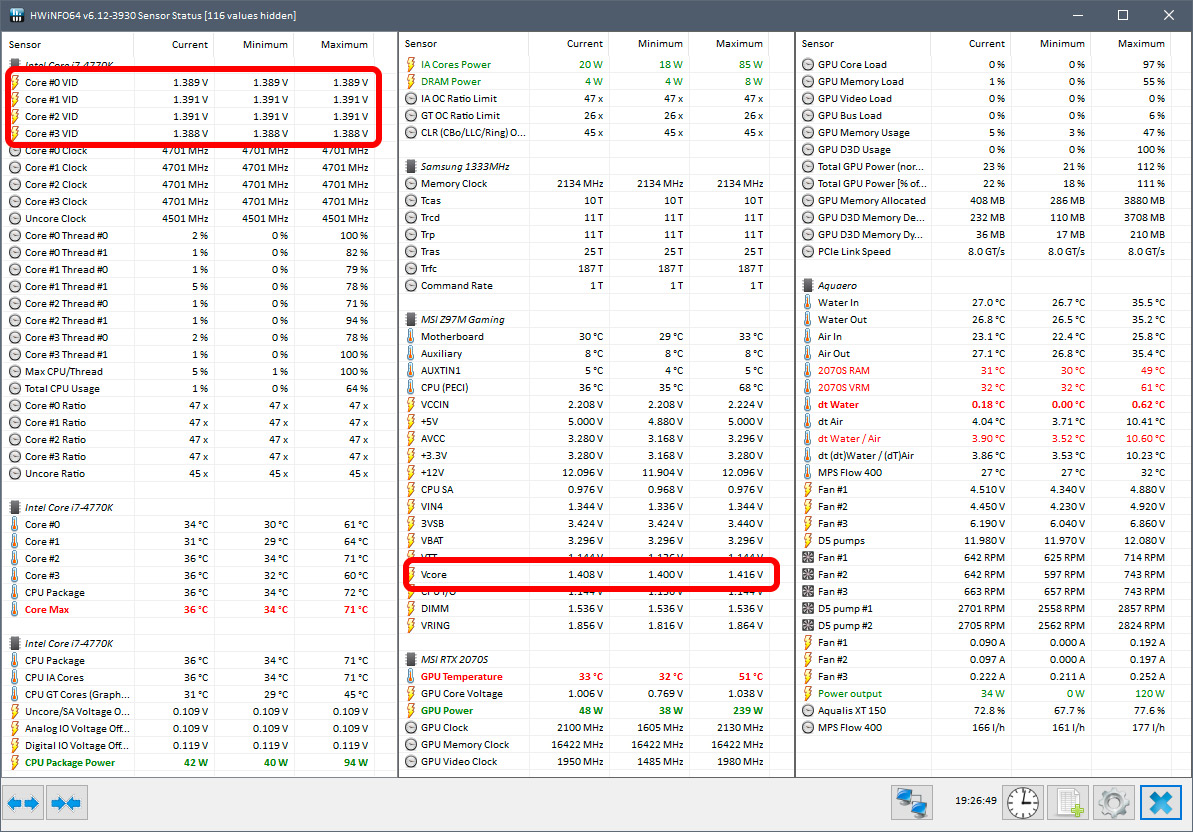
Task: Select the CPU SA voltage row
Action: 584,489
